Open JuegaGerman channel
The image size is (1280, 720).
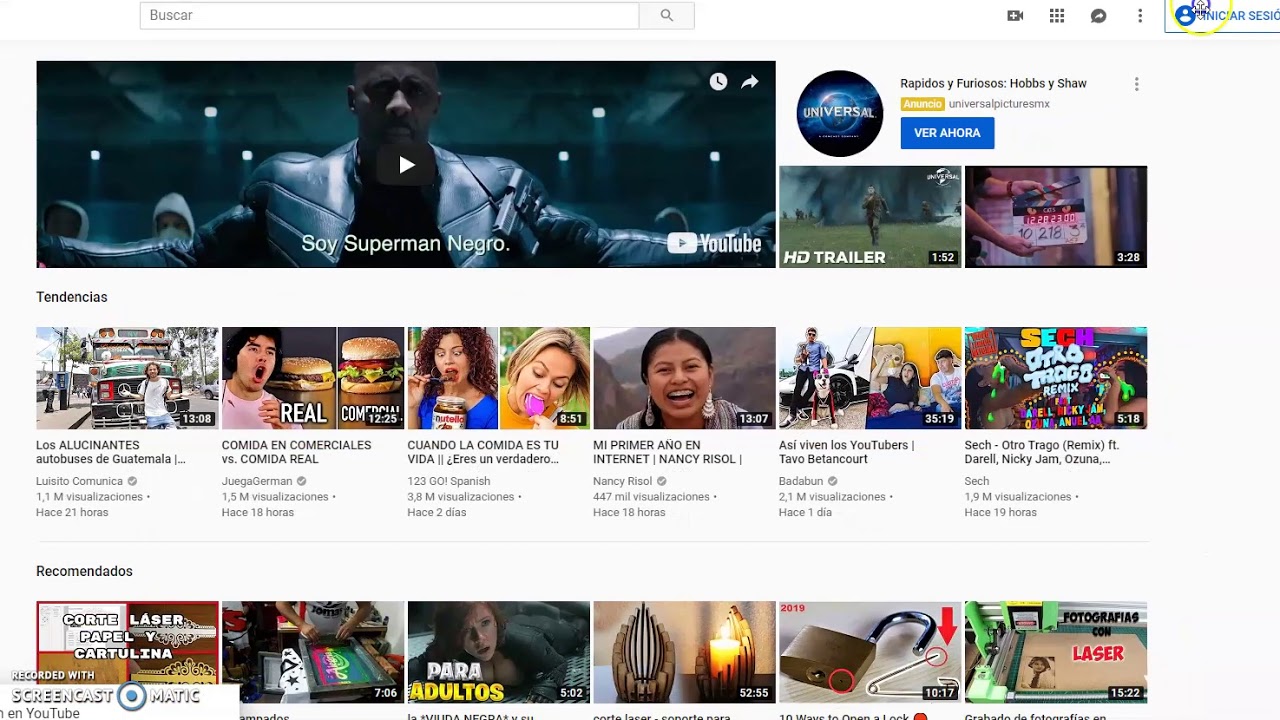[257, 481]
